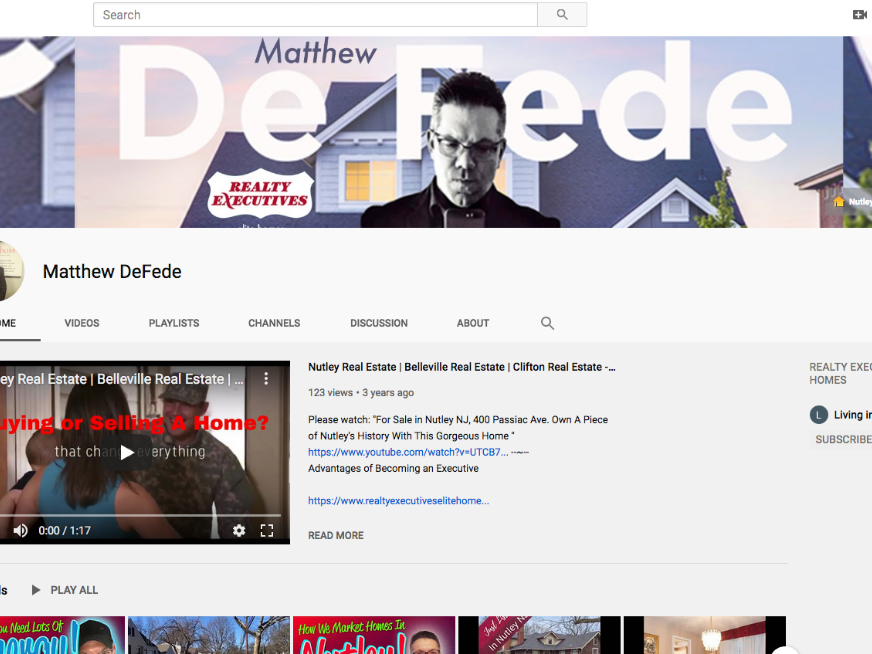Click the Play All triangle icon
This screenshot has width=872, height=654.
[x=36, y=590]
